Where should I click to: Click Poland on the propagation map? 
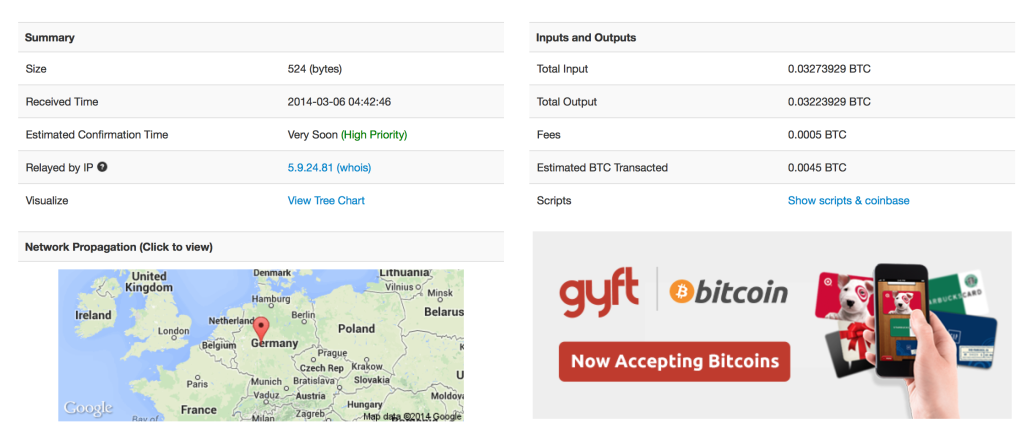point(355,328)
